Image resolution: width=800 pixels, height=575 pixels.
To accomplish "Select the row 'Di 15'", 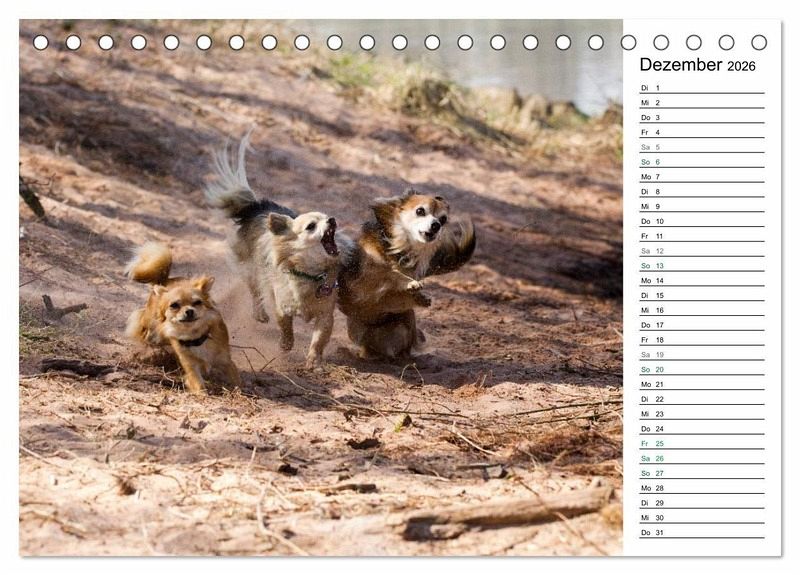I will point(702,295).
